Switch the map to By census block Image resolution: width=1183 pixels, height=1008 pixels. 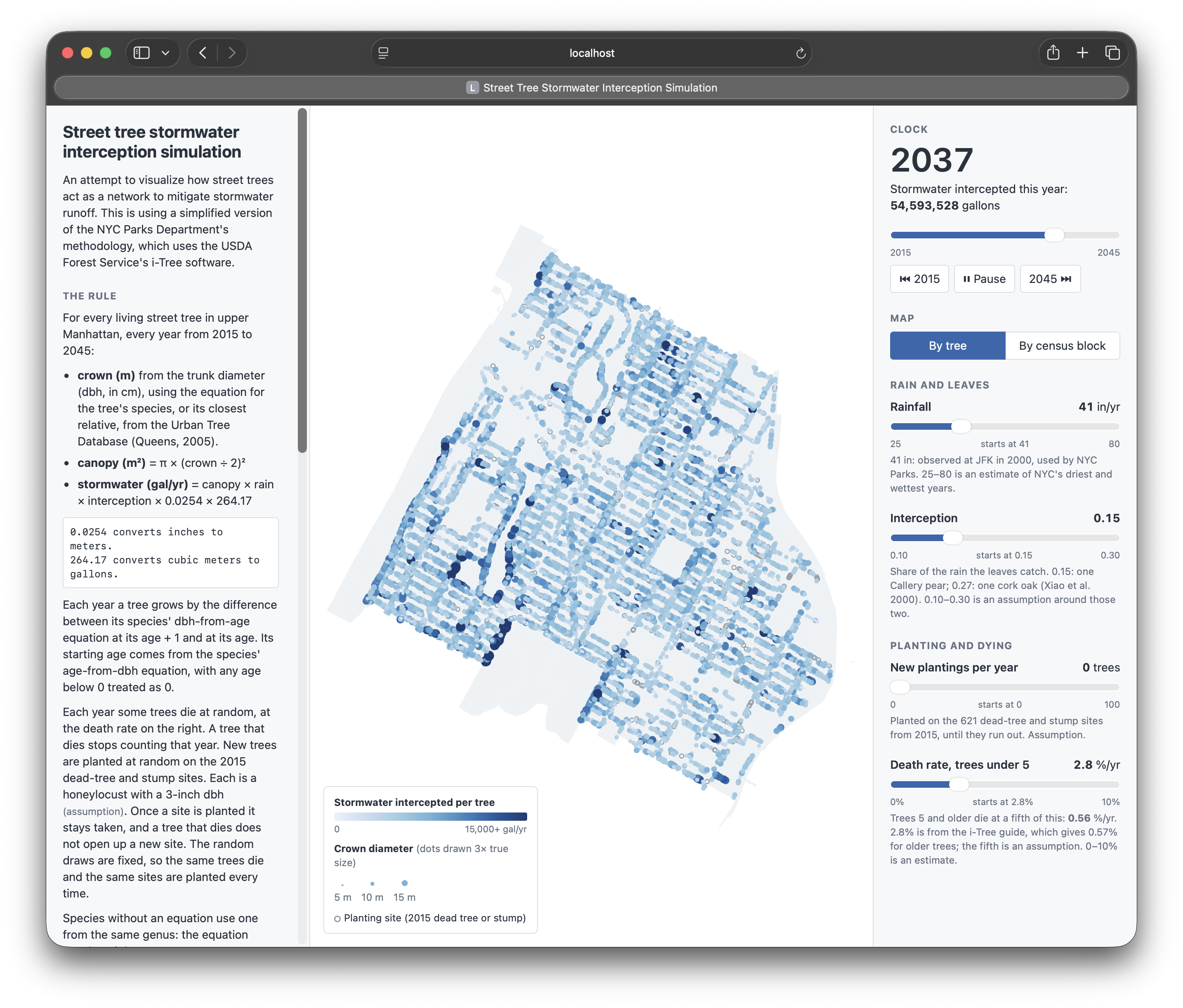coord(1062,346)
